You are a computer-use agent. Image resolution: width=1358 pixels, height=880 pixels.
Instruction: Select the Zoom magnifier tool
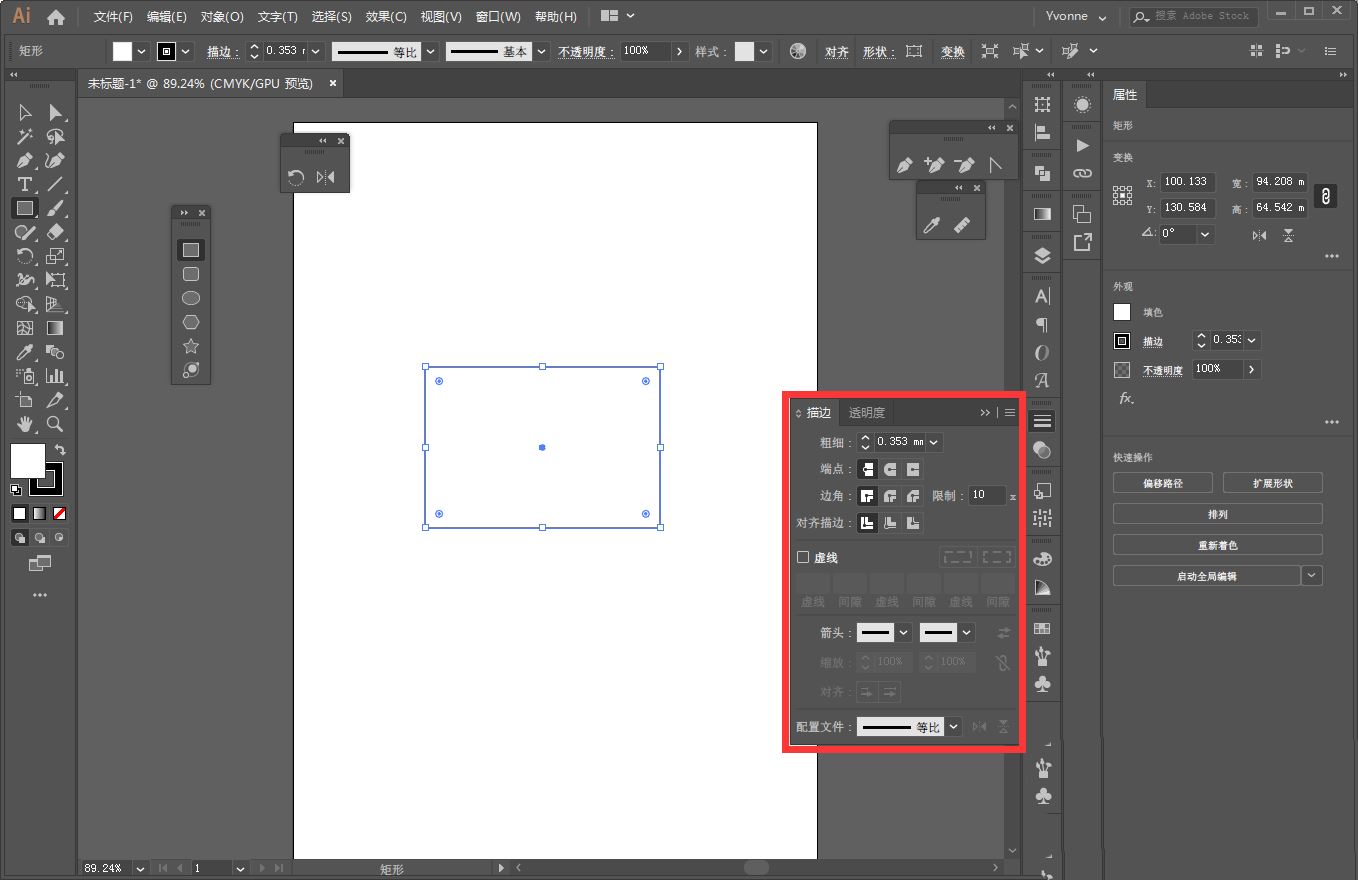tap(56, 425)
